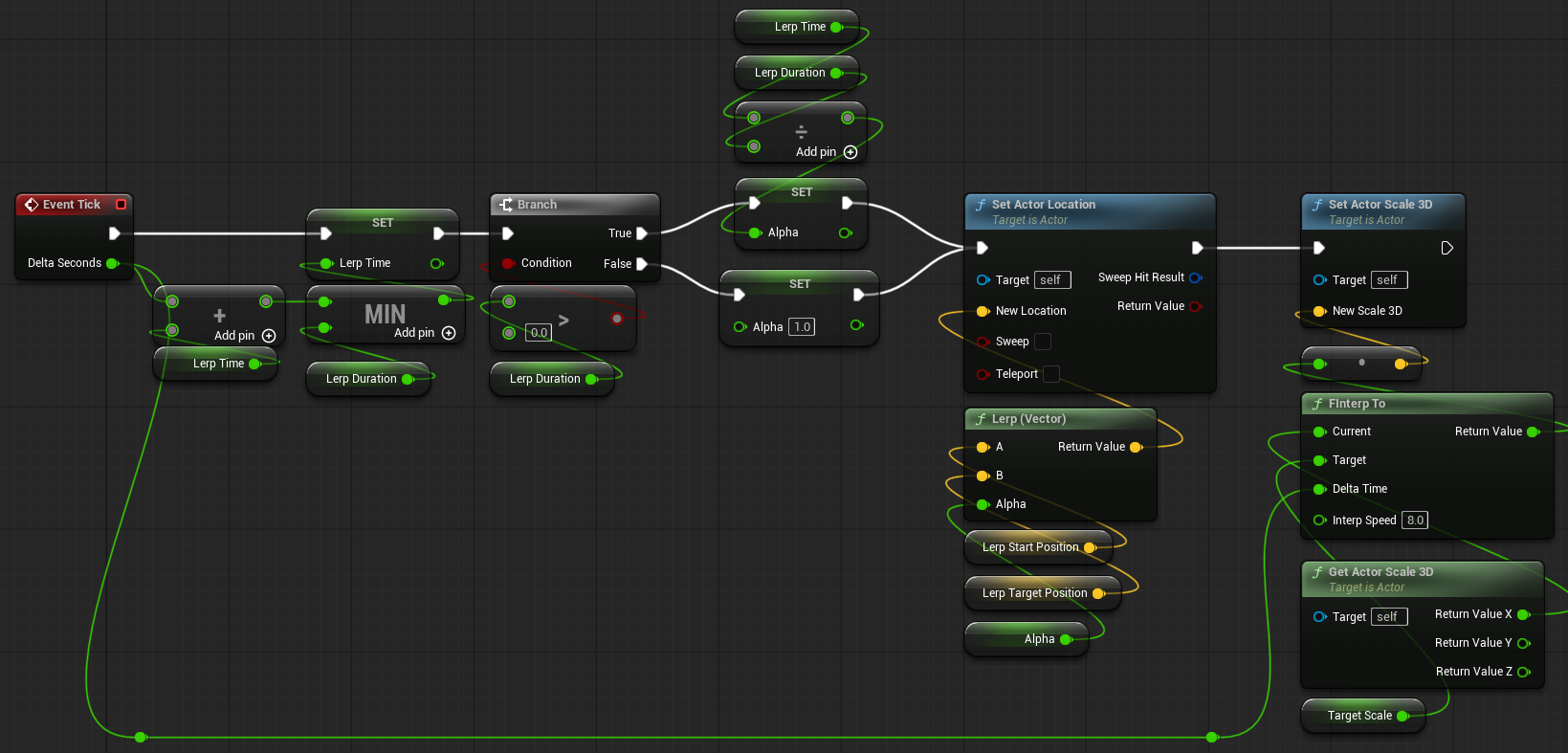This screenshot has height=753, width=1568.
Task: Click the function icon on Get Actor Scale 3D
Action: pos(1317,572)
